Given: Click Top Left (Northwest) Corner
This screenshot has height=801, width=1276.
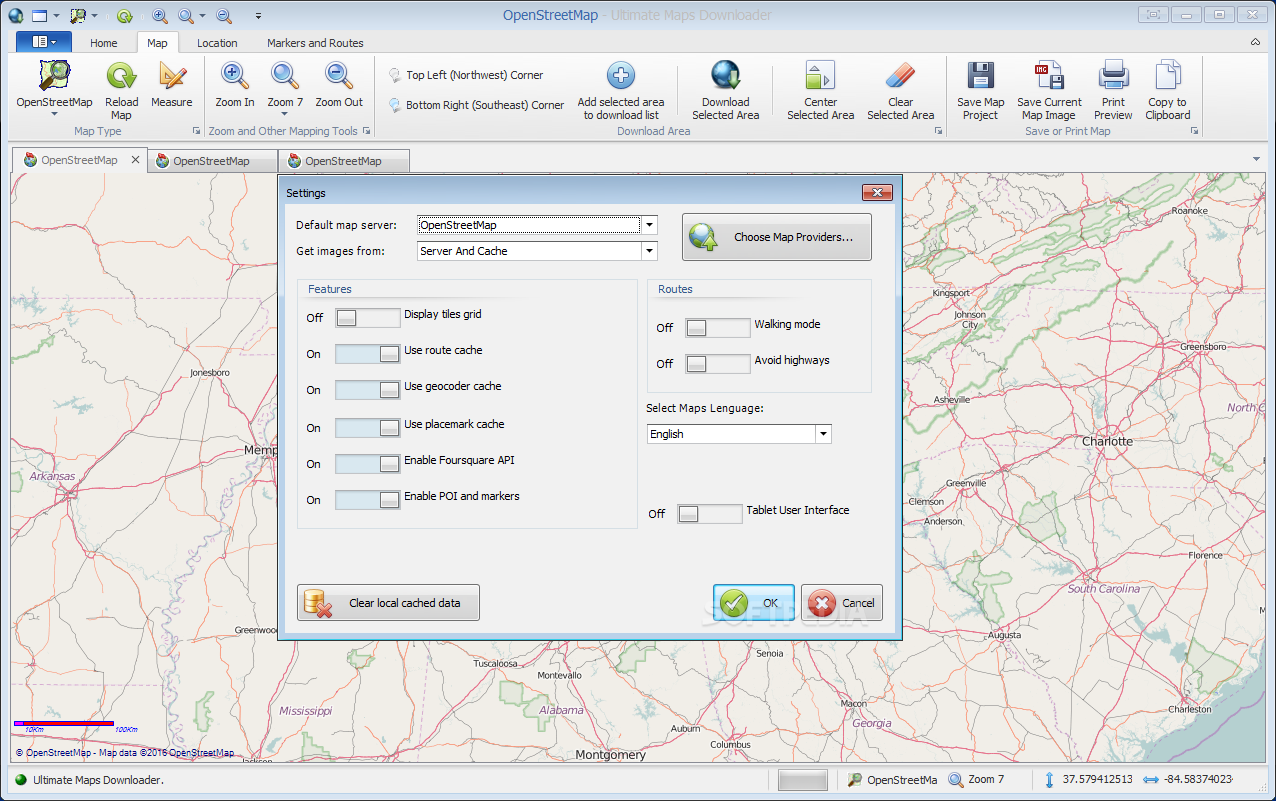Looking at the screenshot, I should pyautogui.click(x=465, y=75).
